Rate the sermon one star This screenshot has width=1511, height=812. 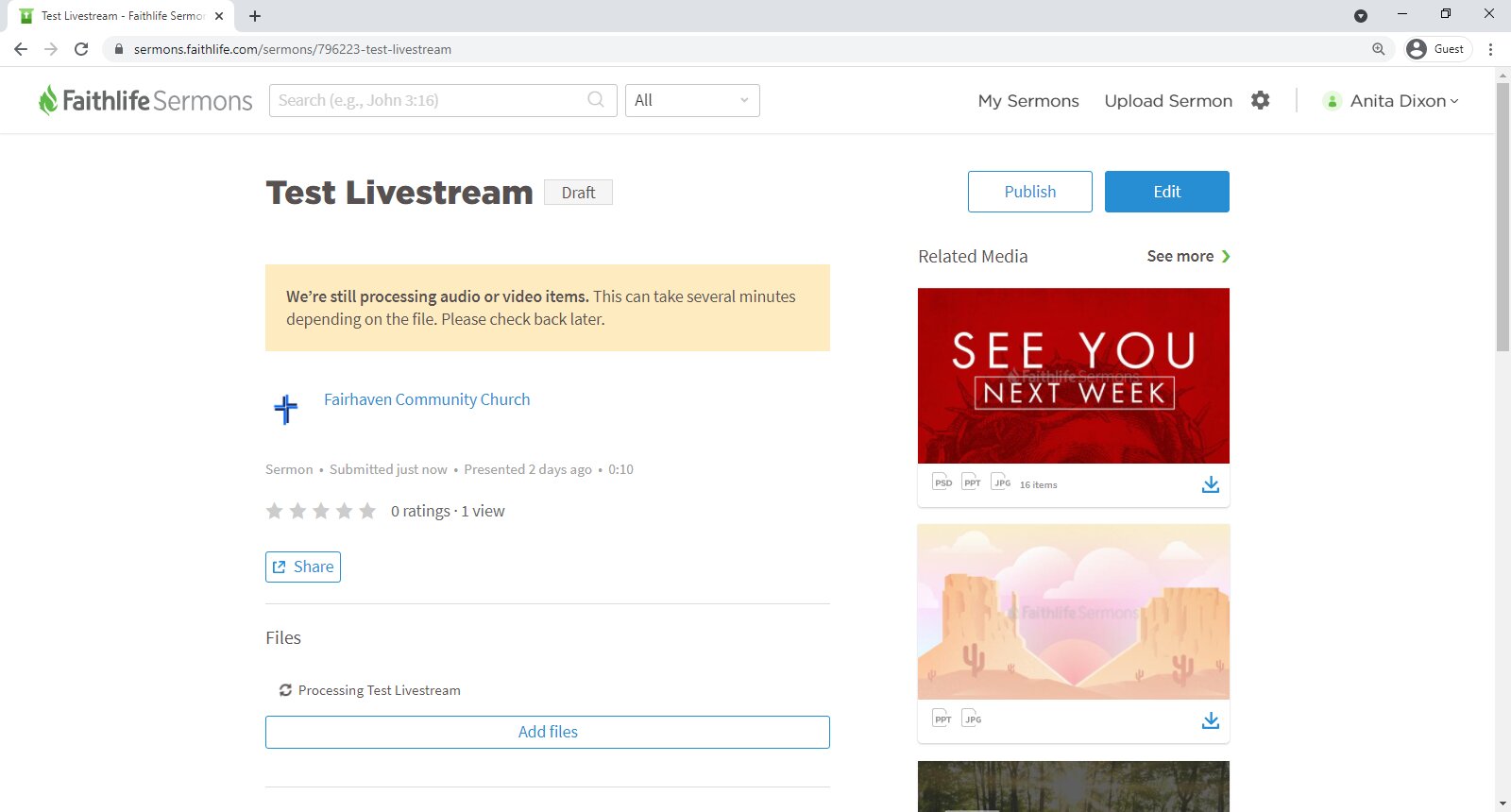pos(275,511)
